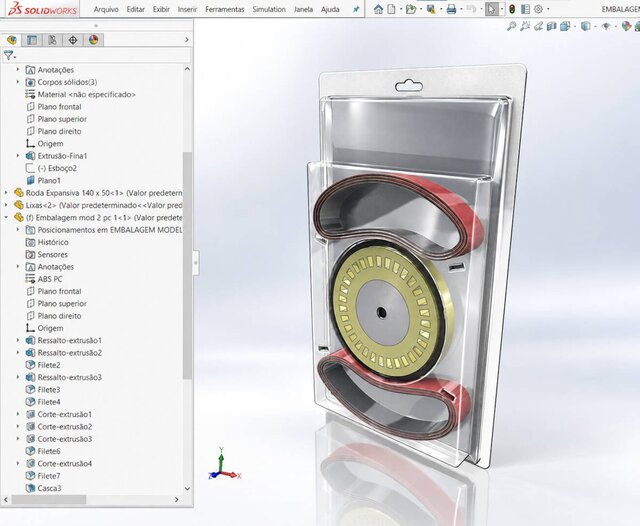Click the Edit Appearance color ball icon
Screen dimensions: 640x526
click(626, 27)
